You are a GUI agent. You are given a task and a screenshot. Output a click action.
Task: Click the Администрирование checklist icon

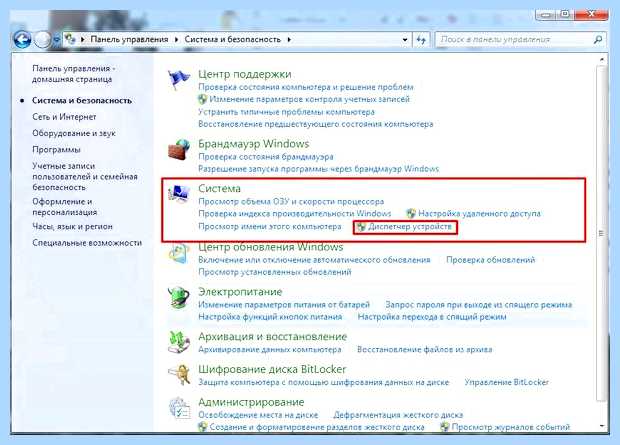tap(178, 408)
